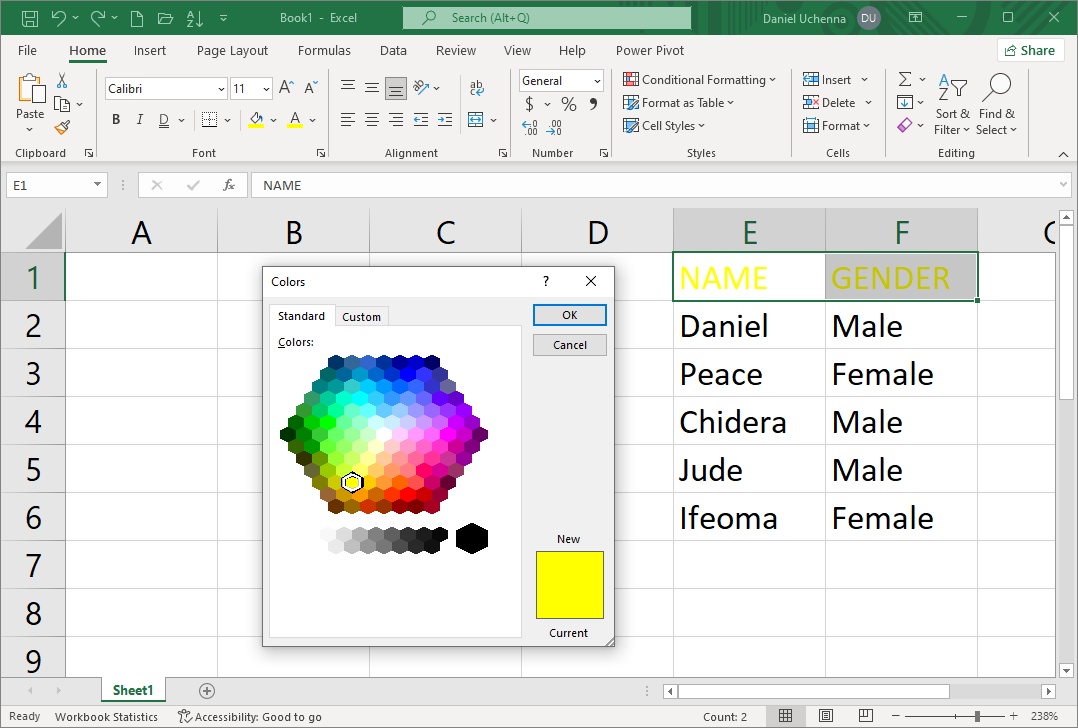Open the Conditional Formatting dropdown
Image resolution: width=1078 pixels, height=728 pixels.
(699, 80)
